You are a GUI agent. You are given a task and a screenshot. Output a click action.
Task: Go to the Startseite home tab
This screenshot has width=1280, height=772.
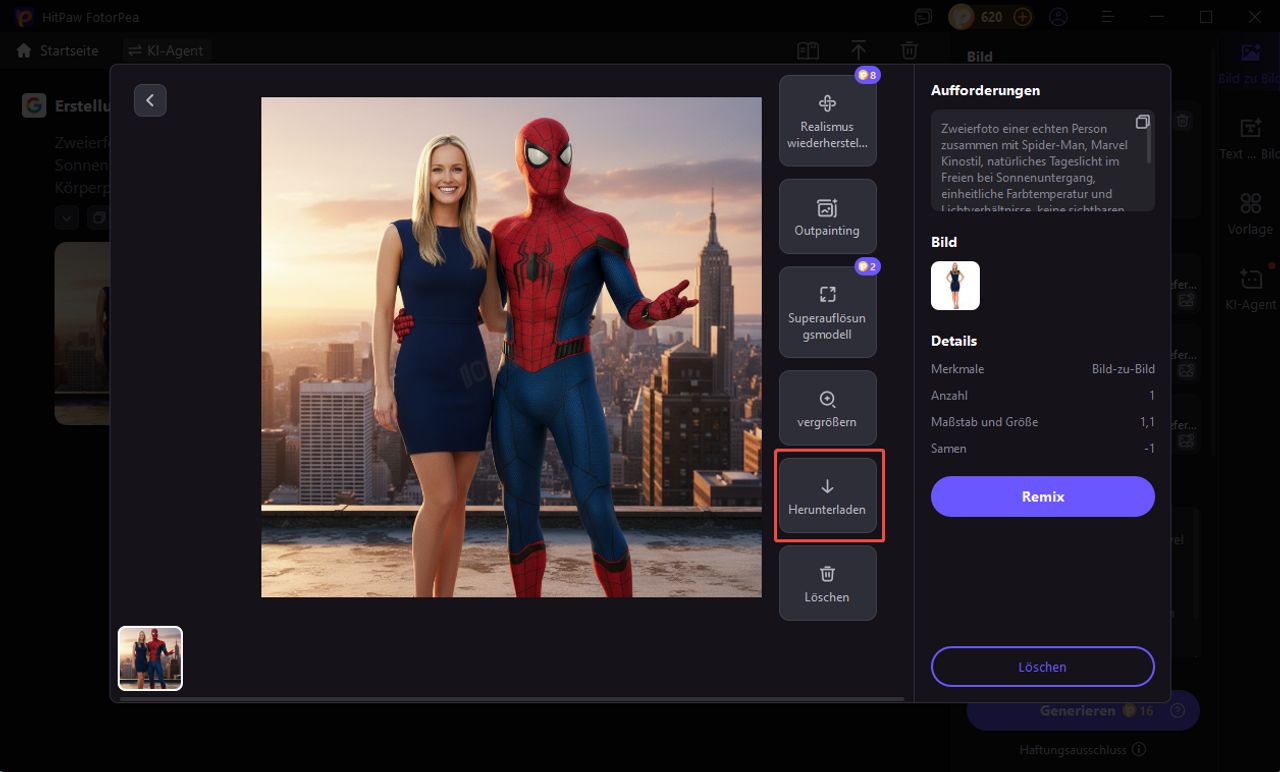[x=58, y=50]
